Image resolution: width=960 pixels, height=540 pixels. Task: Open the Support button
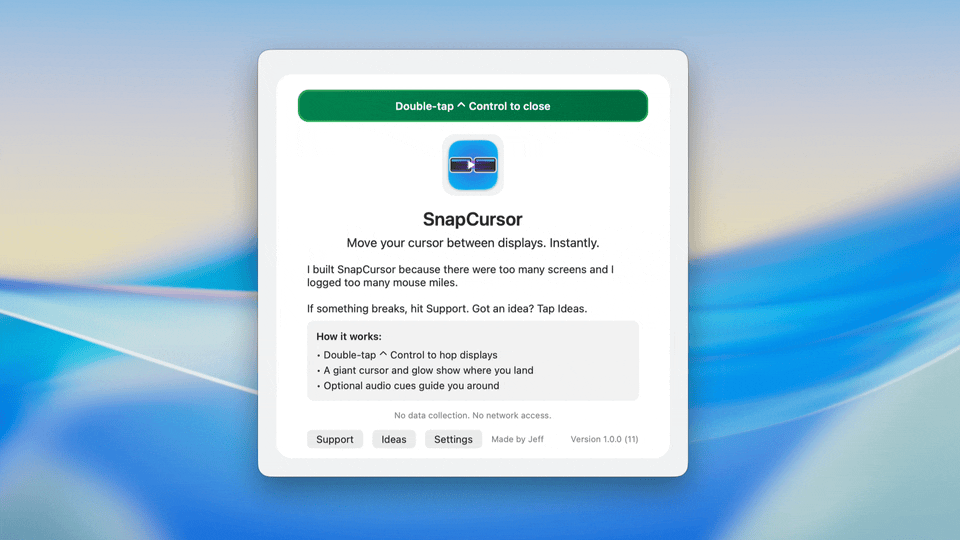click(335, 439)
